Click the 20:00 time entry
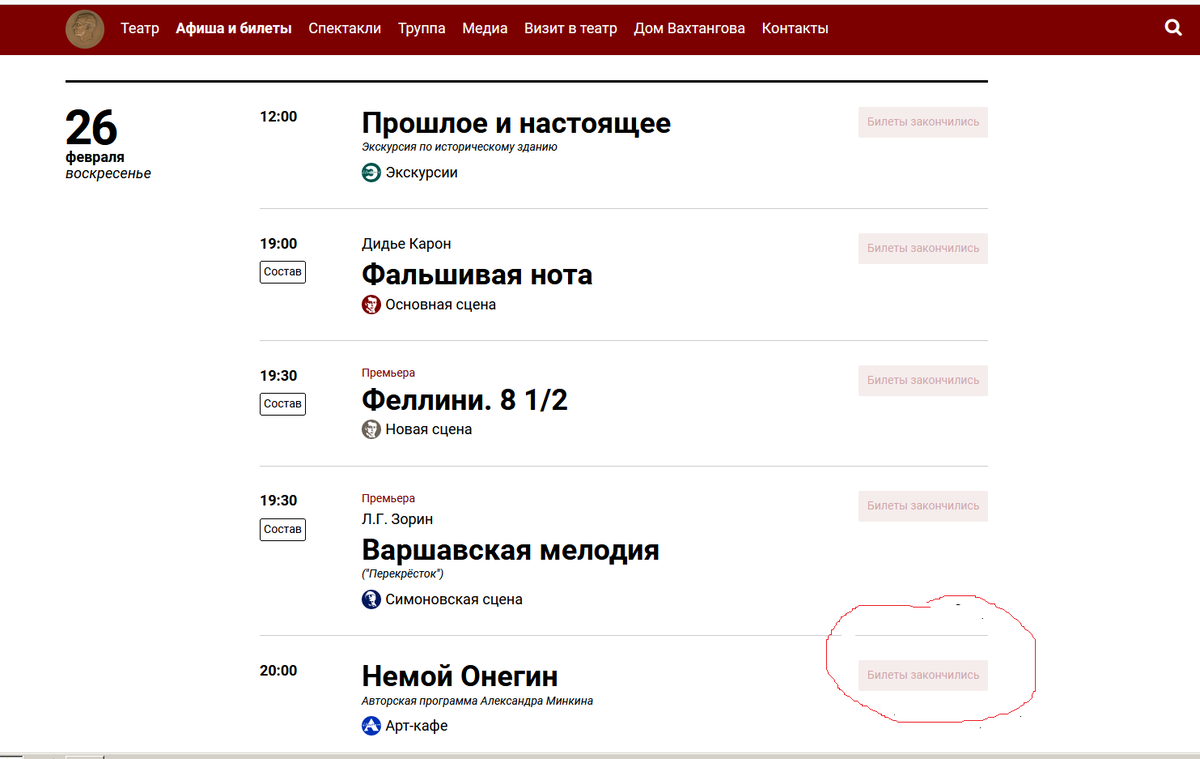 click(279, 671)
